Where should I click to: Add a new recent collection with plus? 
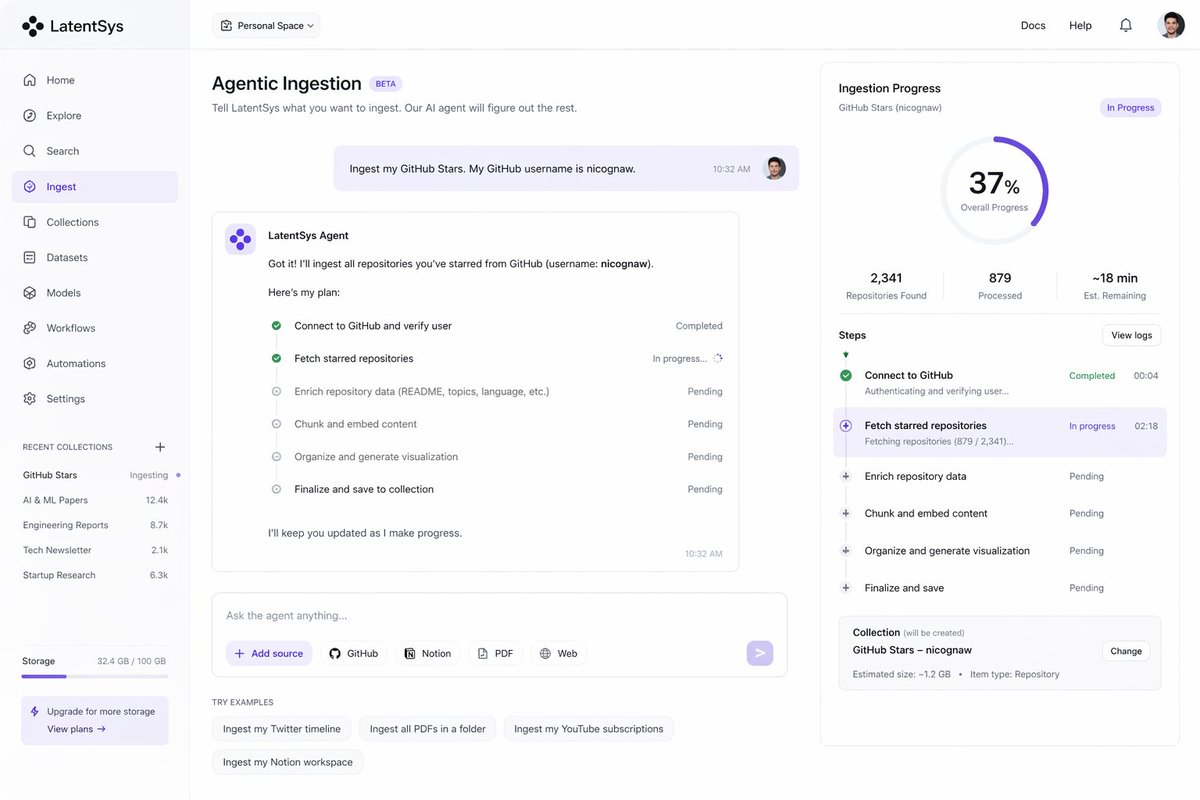tap(160, 447)
